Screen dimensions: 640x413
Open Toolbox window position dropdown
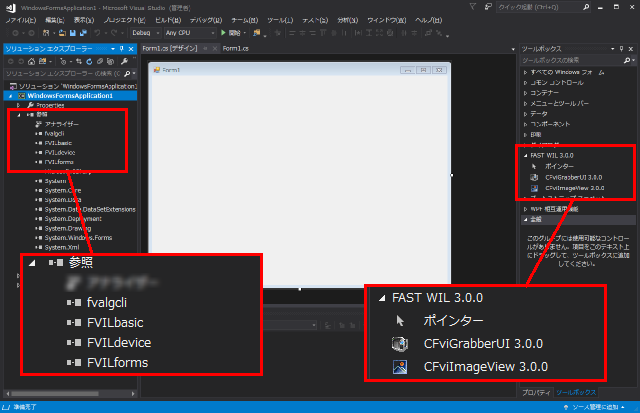[x=613, y=49]
